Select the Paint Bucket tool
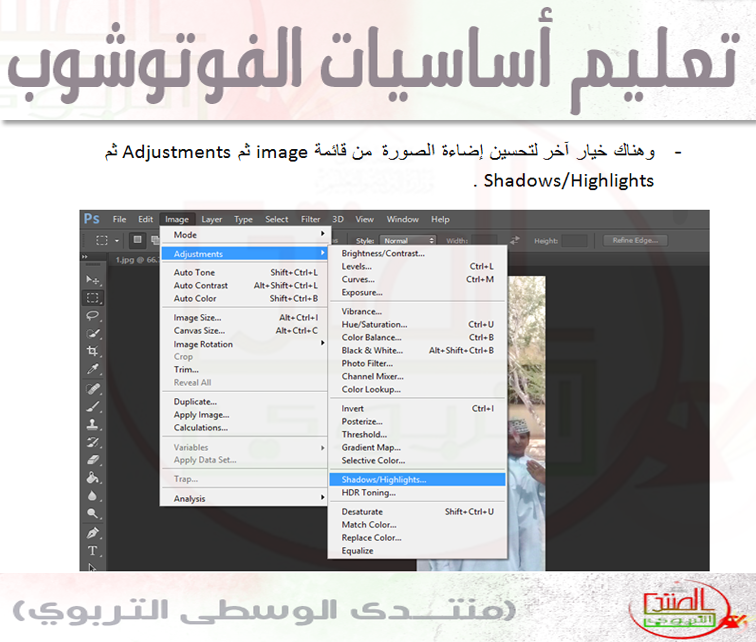Viewport: 756px width, 642px height. click(x=93, y=478)
